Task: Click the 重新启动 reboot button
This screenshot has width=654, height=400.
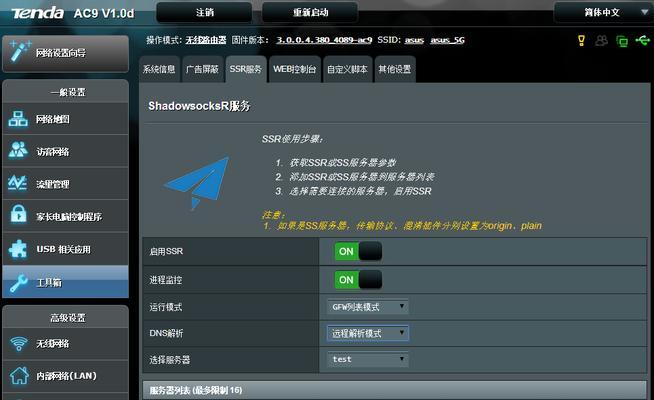Action: point(310,13)
